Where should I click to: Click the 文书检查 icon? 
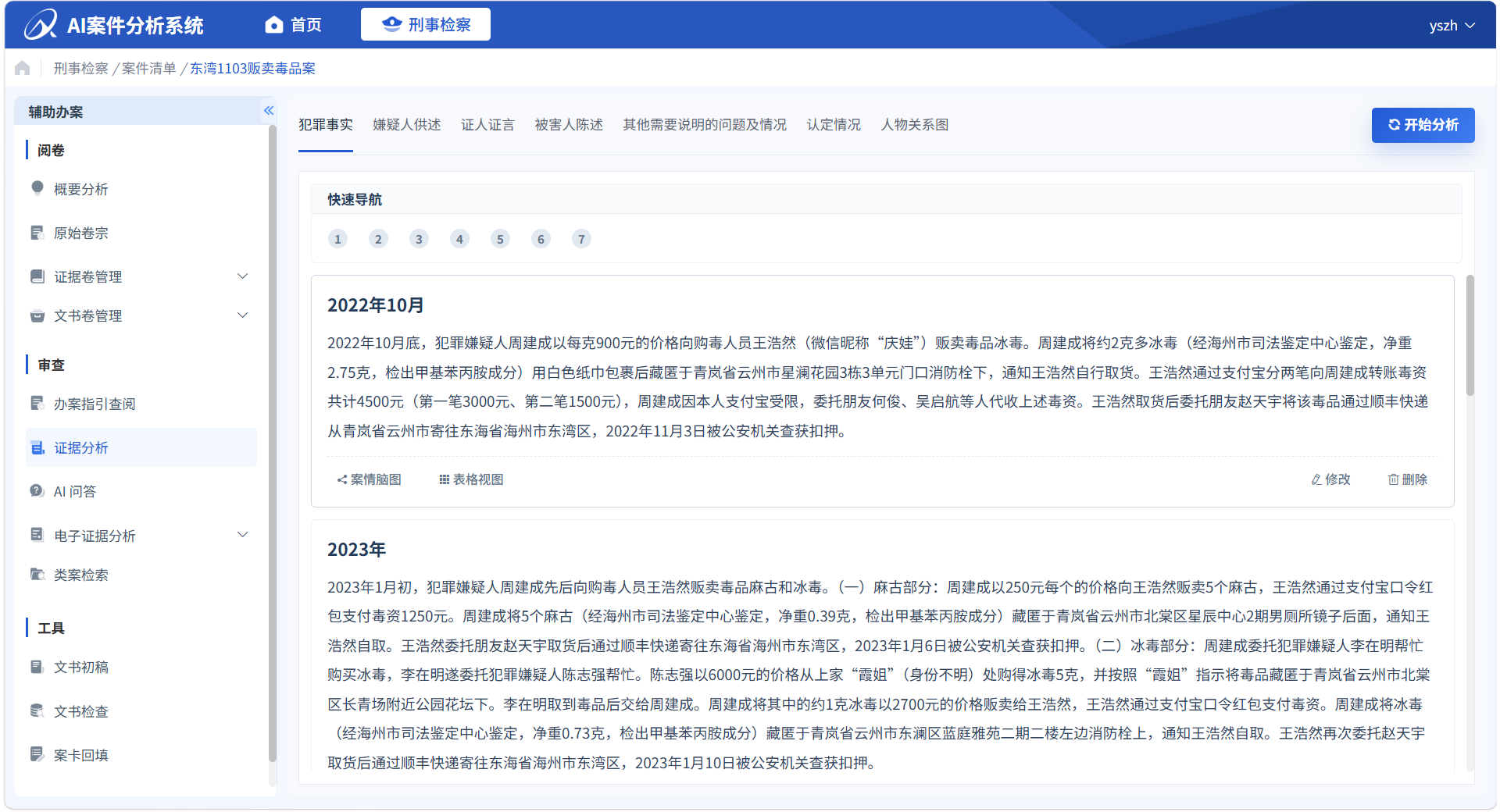pos(37,710)
